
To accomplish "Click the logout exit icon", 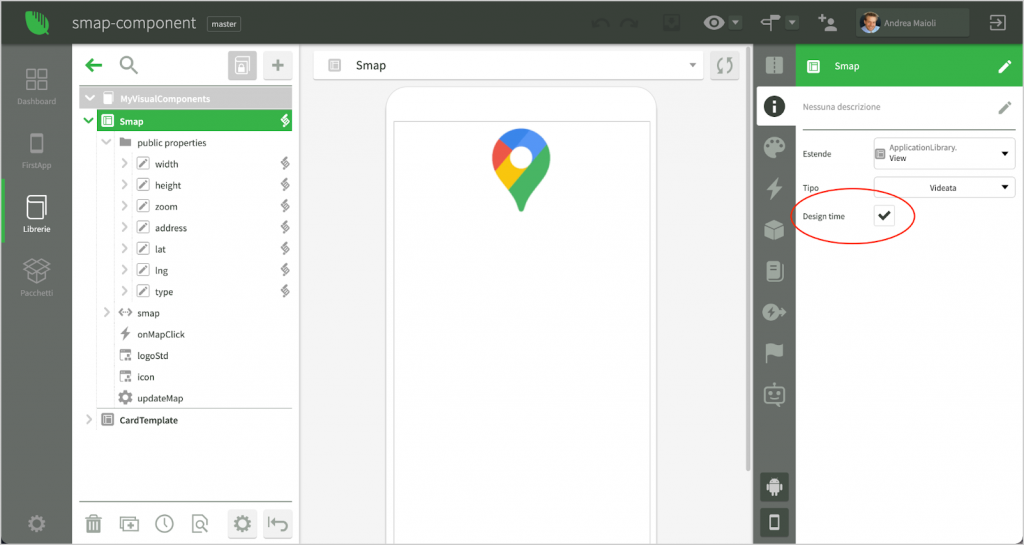I will pos(997,23).
